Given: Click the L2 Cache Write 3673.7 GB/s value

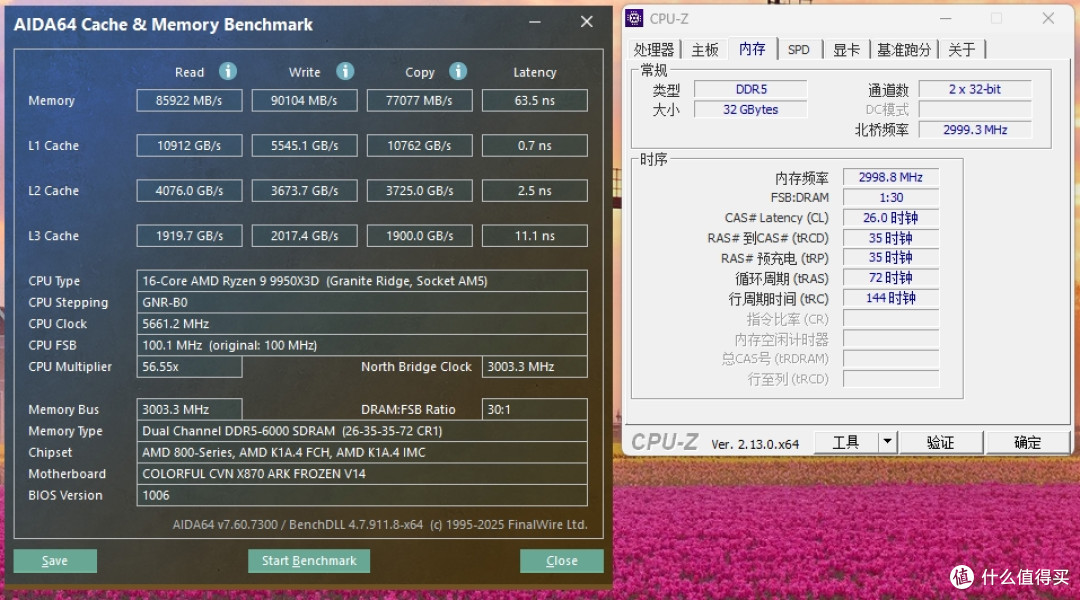Looking at the screenshot, I should [304, 191].
